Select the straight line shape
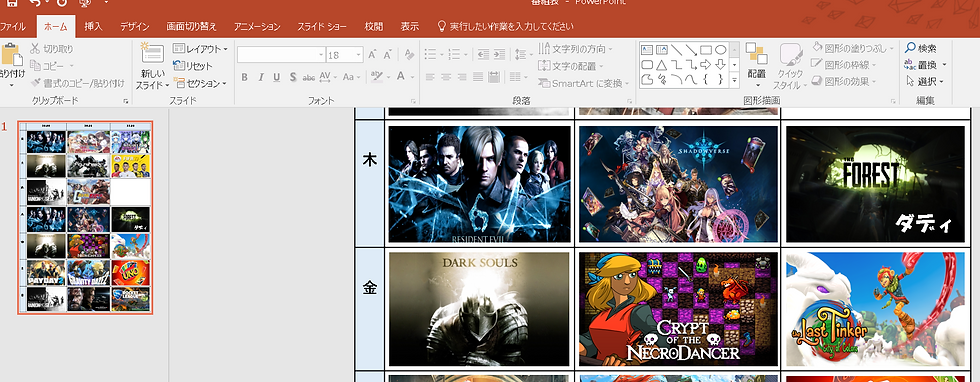980x382 pixels. 677,49
